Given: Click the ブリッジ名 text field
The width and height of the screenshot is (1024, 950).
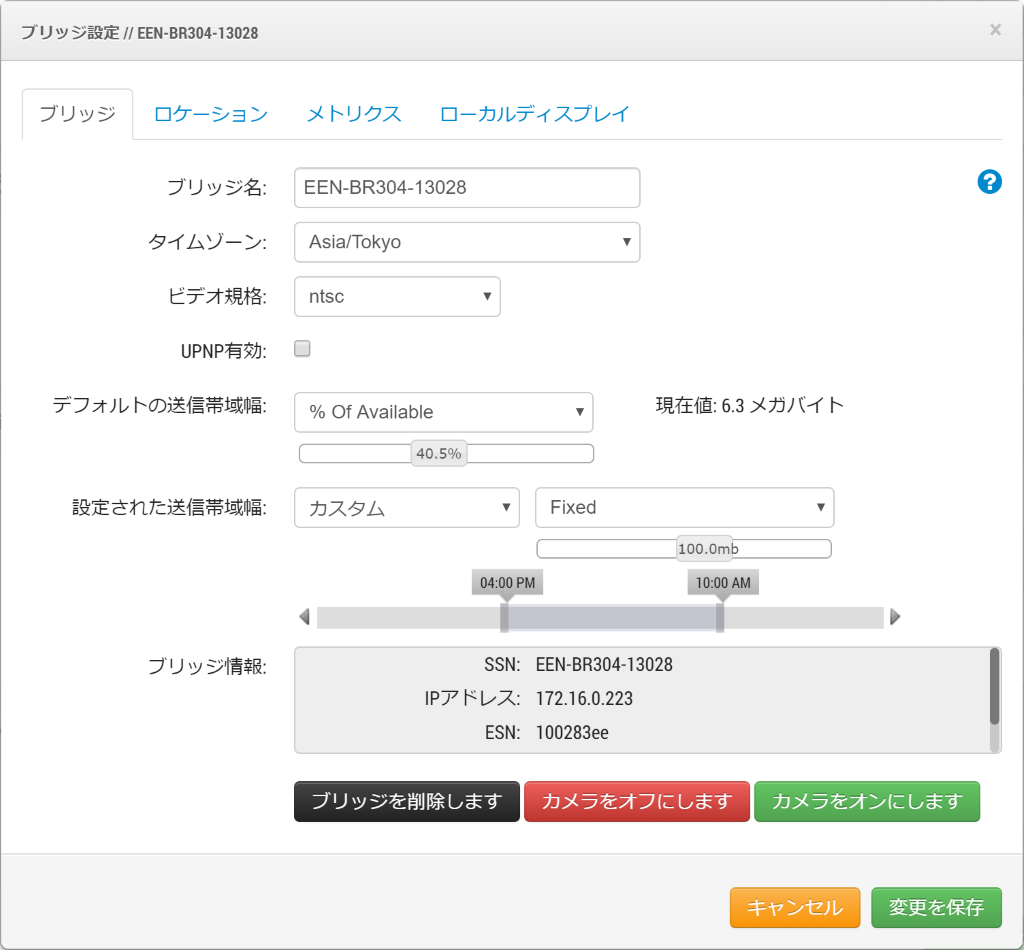Looking at the screenshot, I should [x=467, y=187].
